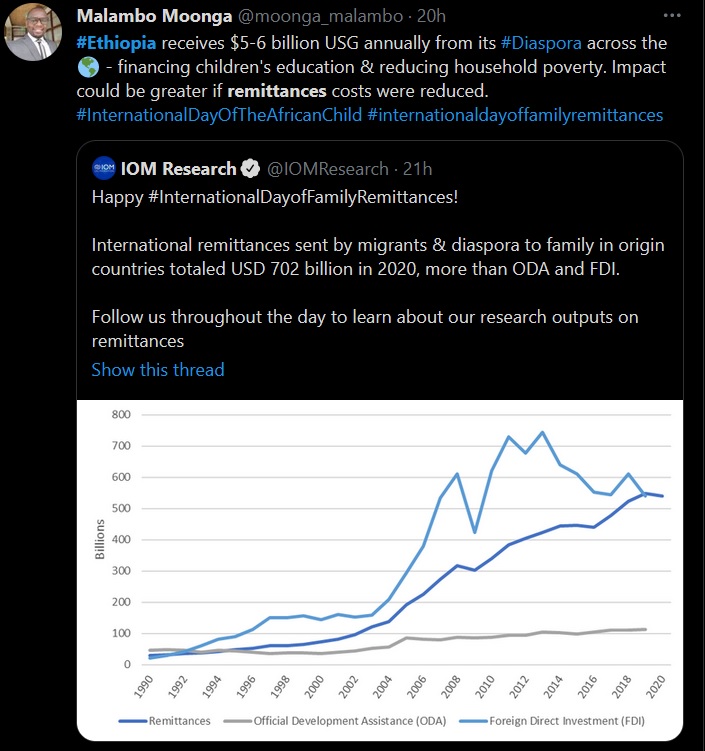Open #InternationalDayOfTheAfricanChild hashtag
Viewport: 705px width, 751px height.
pyautogui.click(x=219, y=115)
